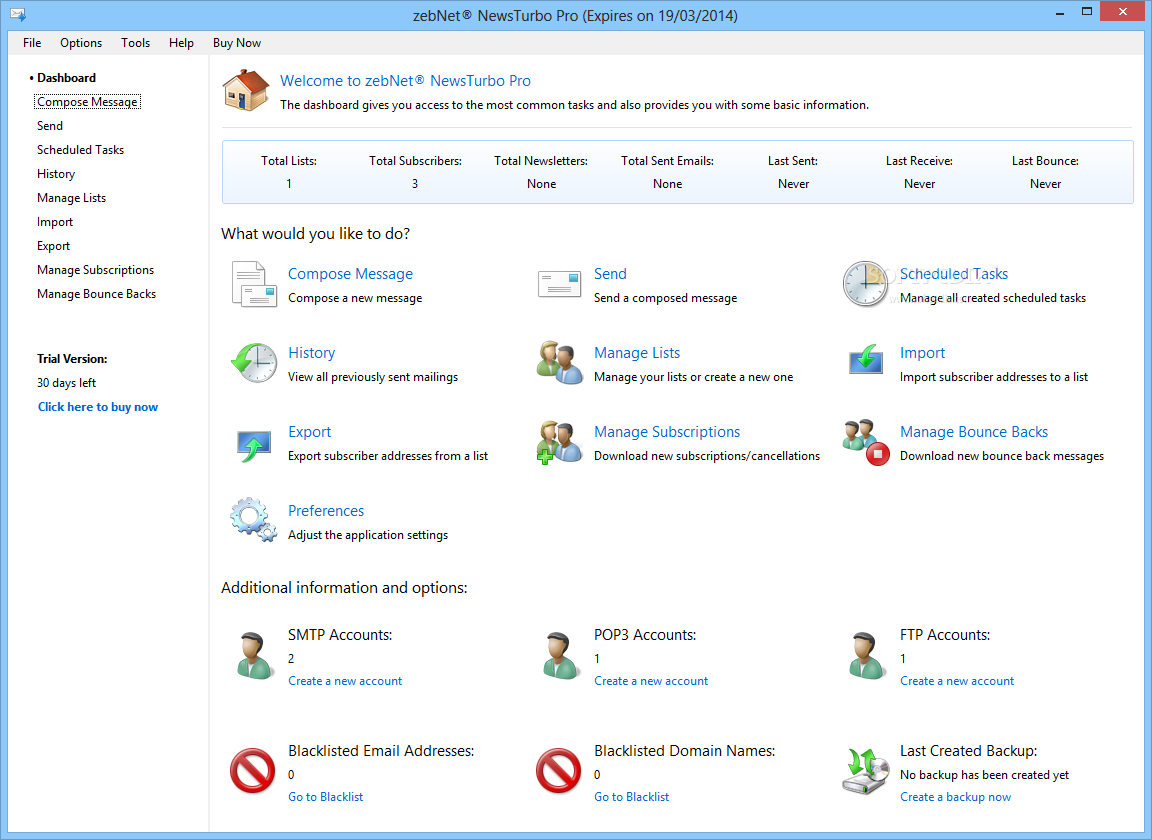The width and height of the screenshot is (1152, 840).
Task: Open the Tools menu
Action: 135,43
